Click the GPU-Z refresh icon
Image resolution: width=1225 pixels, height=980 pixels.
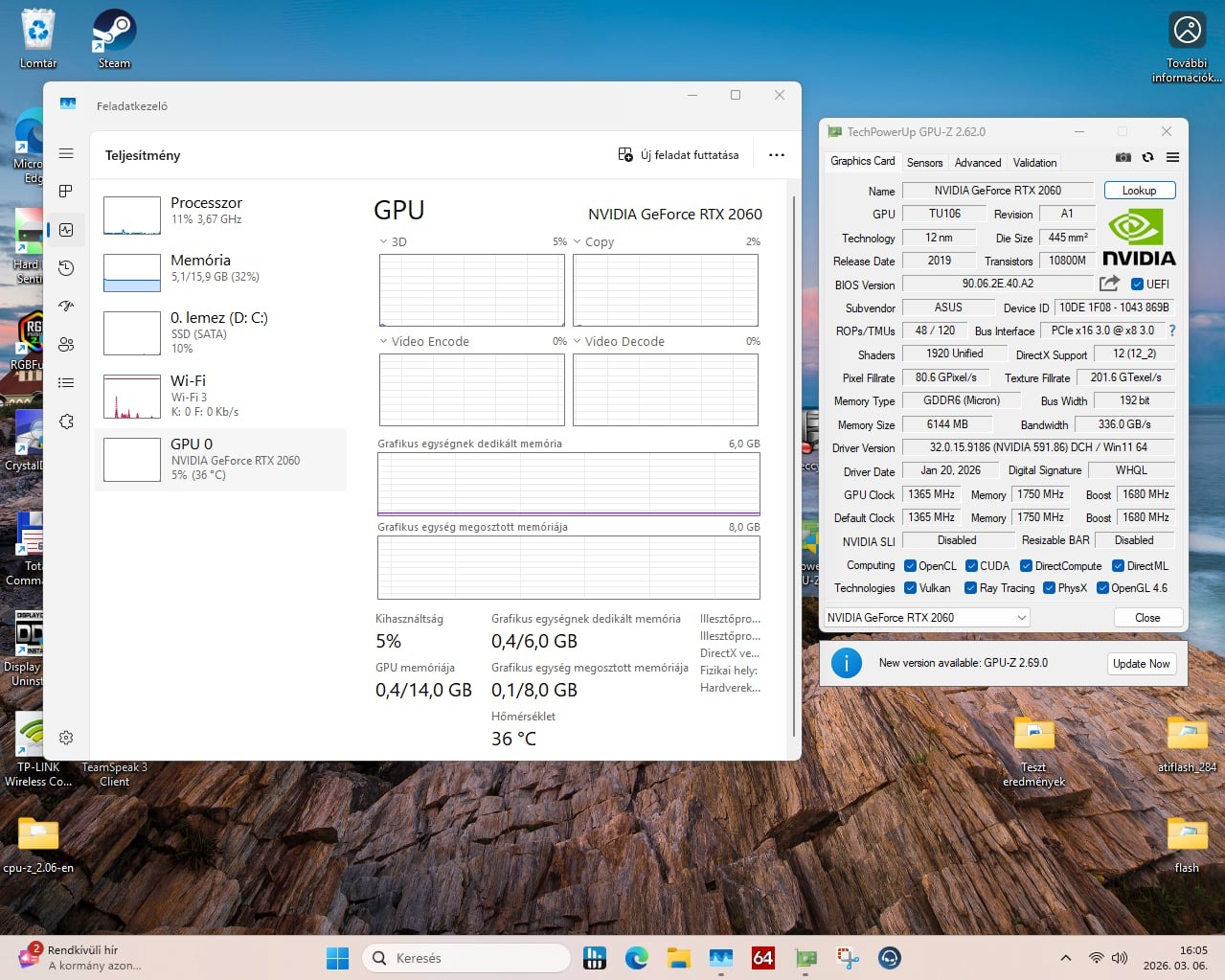pos(1147,158)
